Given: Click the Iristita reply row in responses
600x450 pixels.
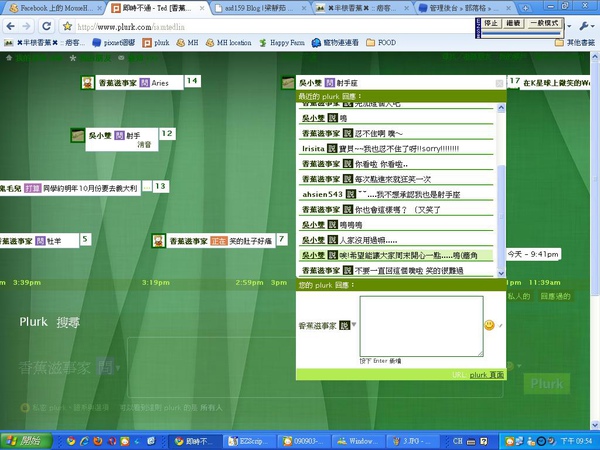Looking at the screenshot, I should click(396, 148).
